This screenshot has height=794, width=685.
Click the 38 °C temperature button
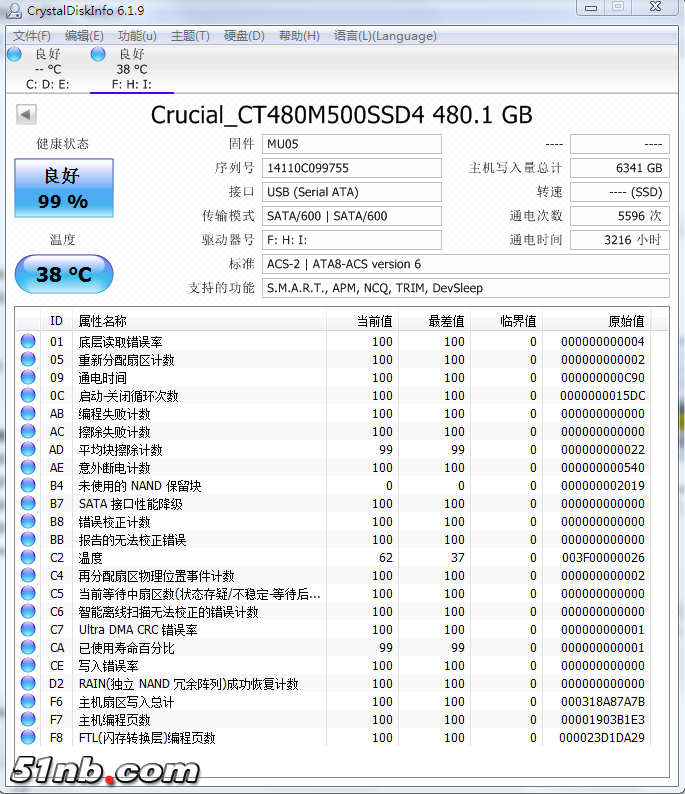[64, 274]
